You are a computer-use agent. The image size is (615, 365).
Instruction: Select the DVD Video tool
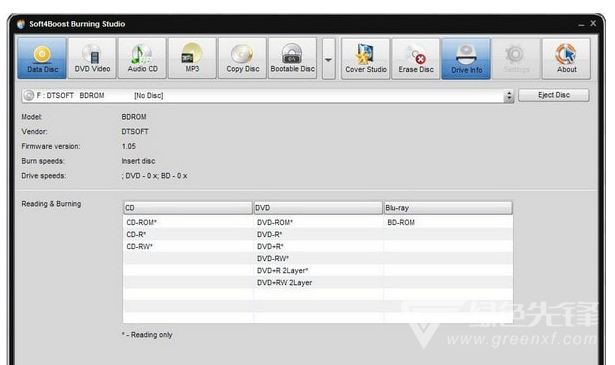(x=92, y=58)
